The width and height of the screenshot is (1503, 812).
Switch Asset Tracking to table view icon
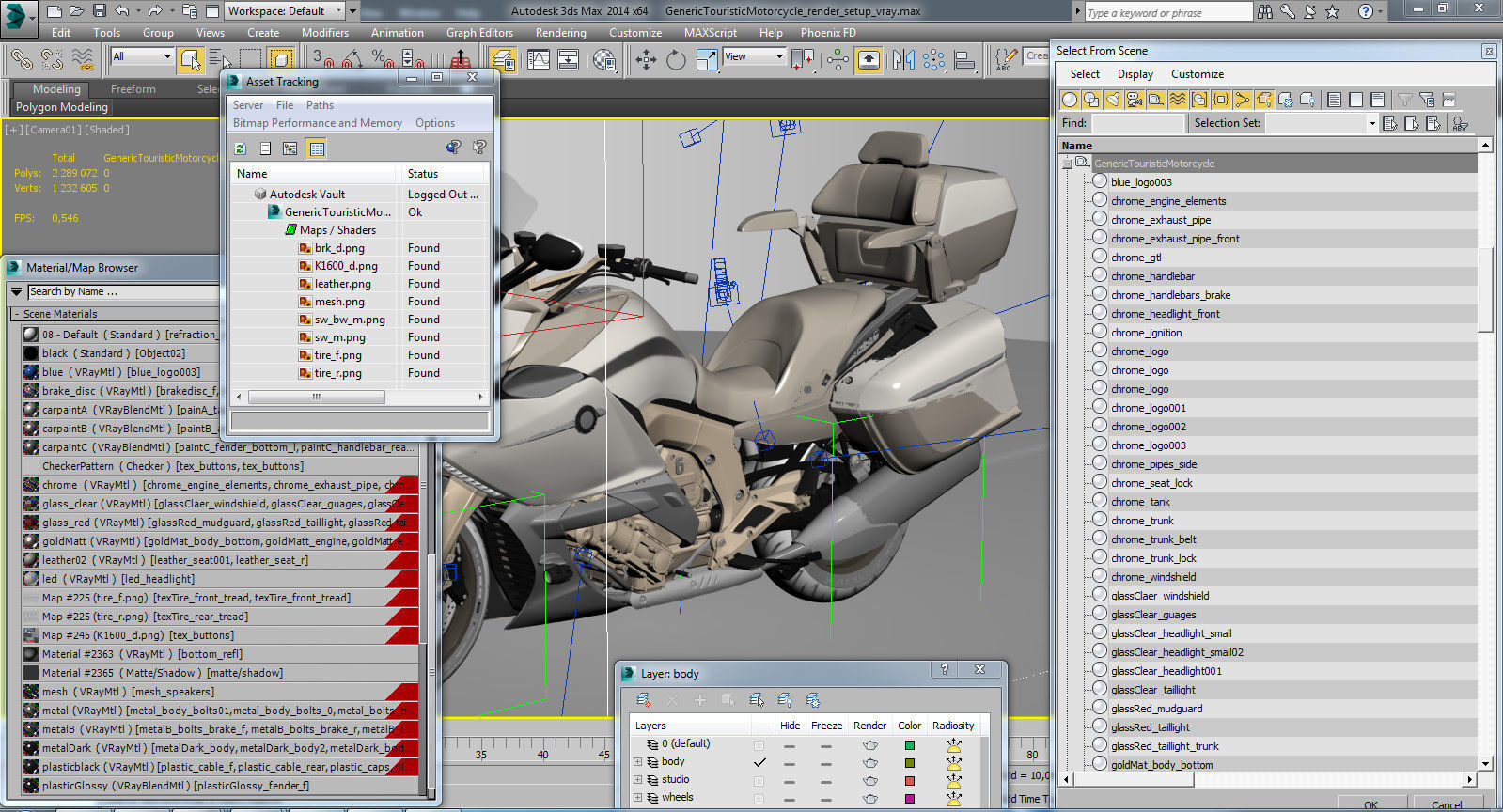(317, 148)
